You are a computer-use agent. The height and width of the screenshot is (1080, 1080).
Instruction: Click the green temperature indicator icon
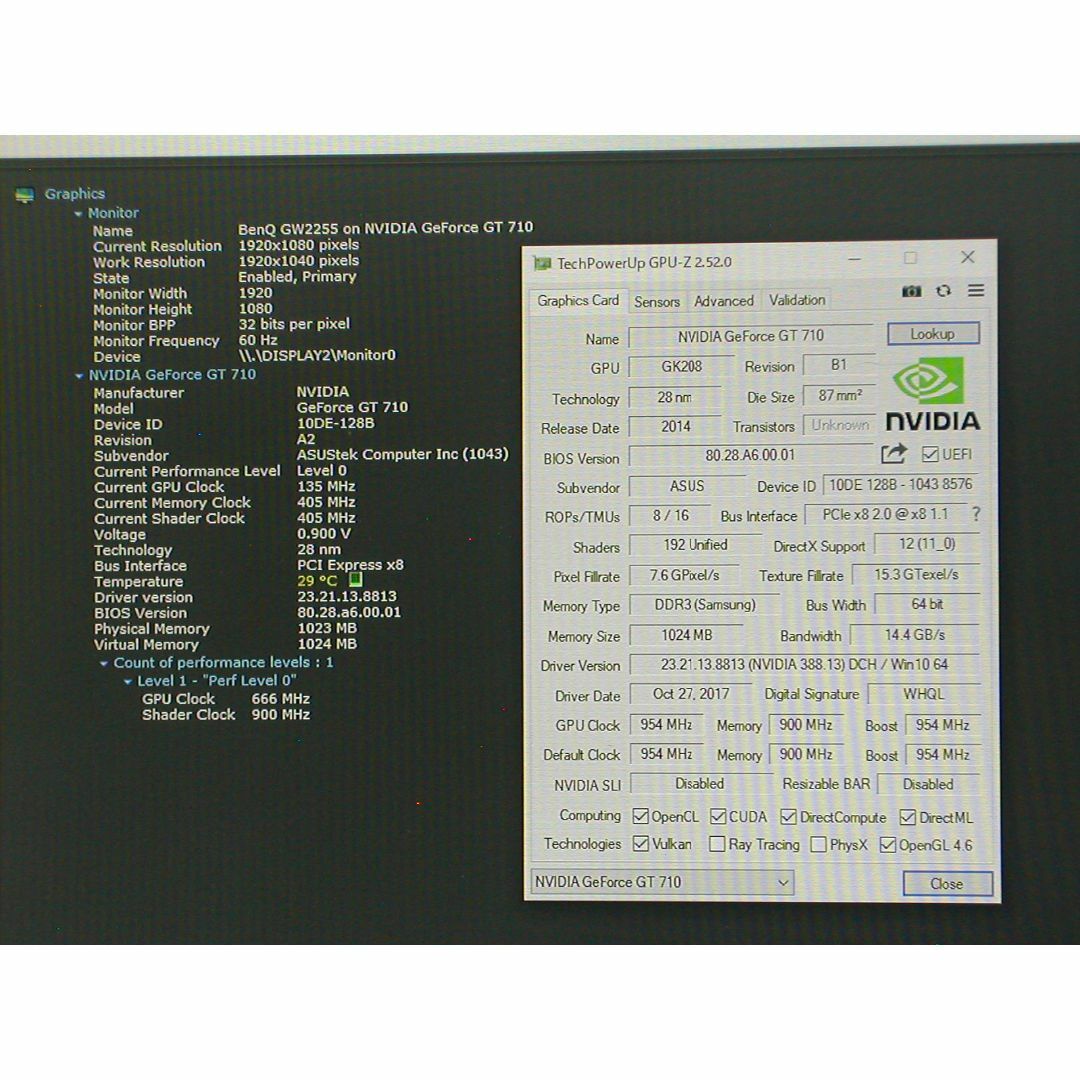pyautogui.click(x=355, y=579)
